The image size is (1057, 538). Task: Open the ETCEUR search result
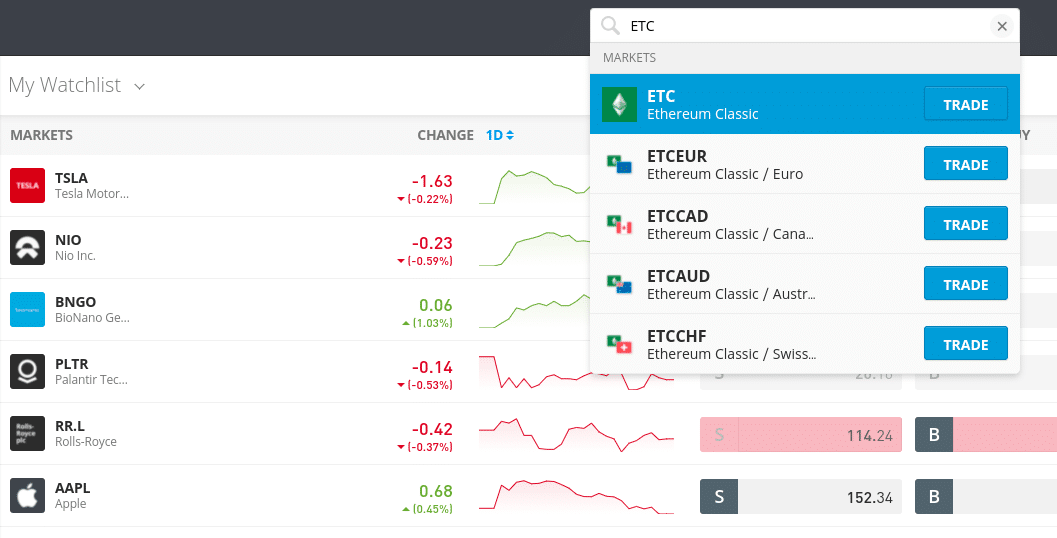[x=804, y=164]
